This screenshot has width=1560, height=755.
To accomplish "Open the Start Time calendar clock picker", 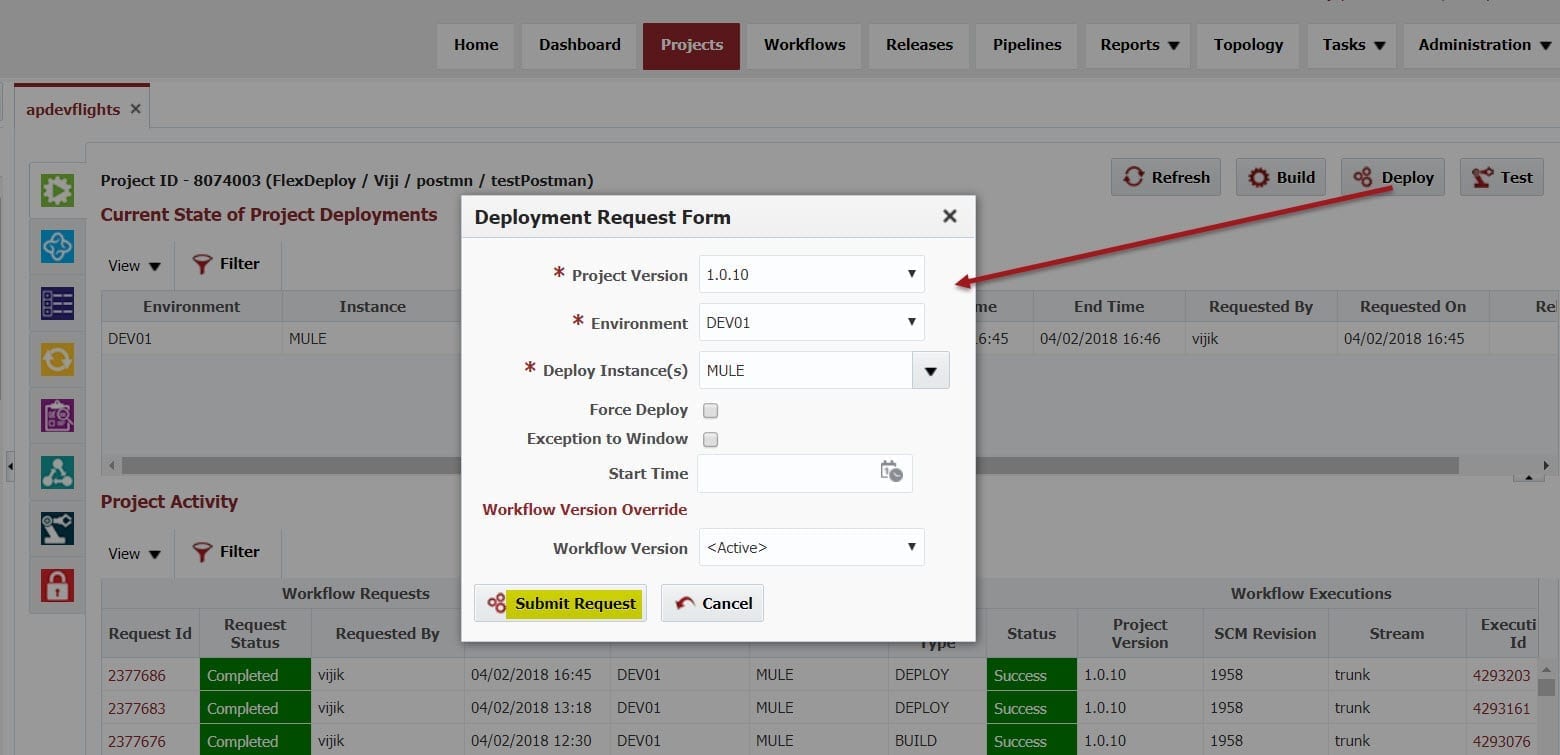I will pos(891,472).
